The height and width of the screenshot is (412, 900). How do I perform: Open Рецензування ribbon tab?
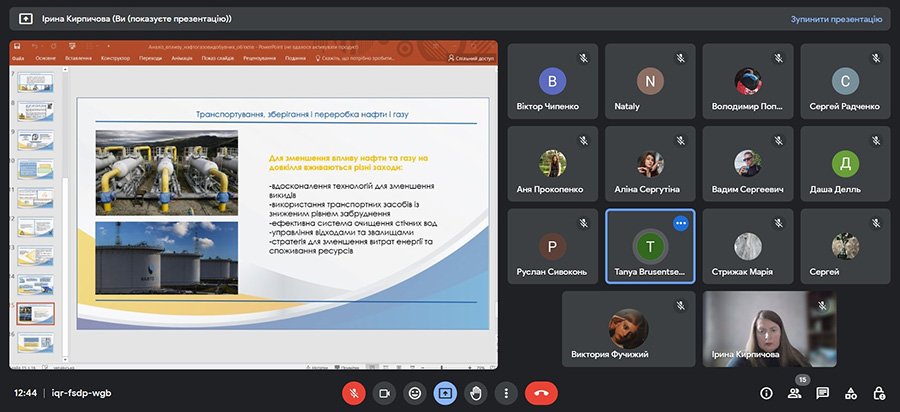click(260, 58)
